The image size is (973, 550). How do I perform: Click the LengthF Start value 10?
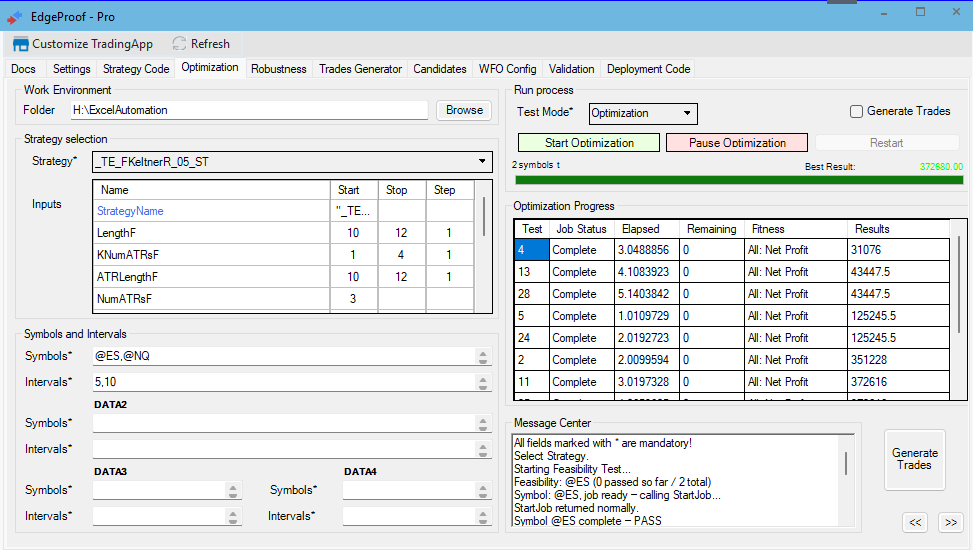353,233
